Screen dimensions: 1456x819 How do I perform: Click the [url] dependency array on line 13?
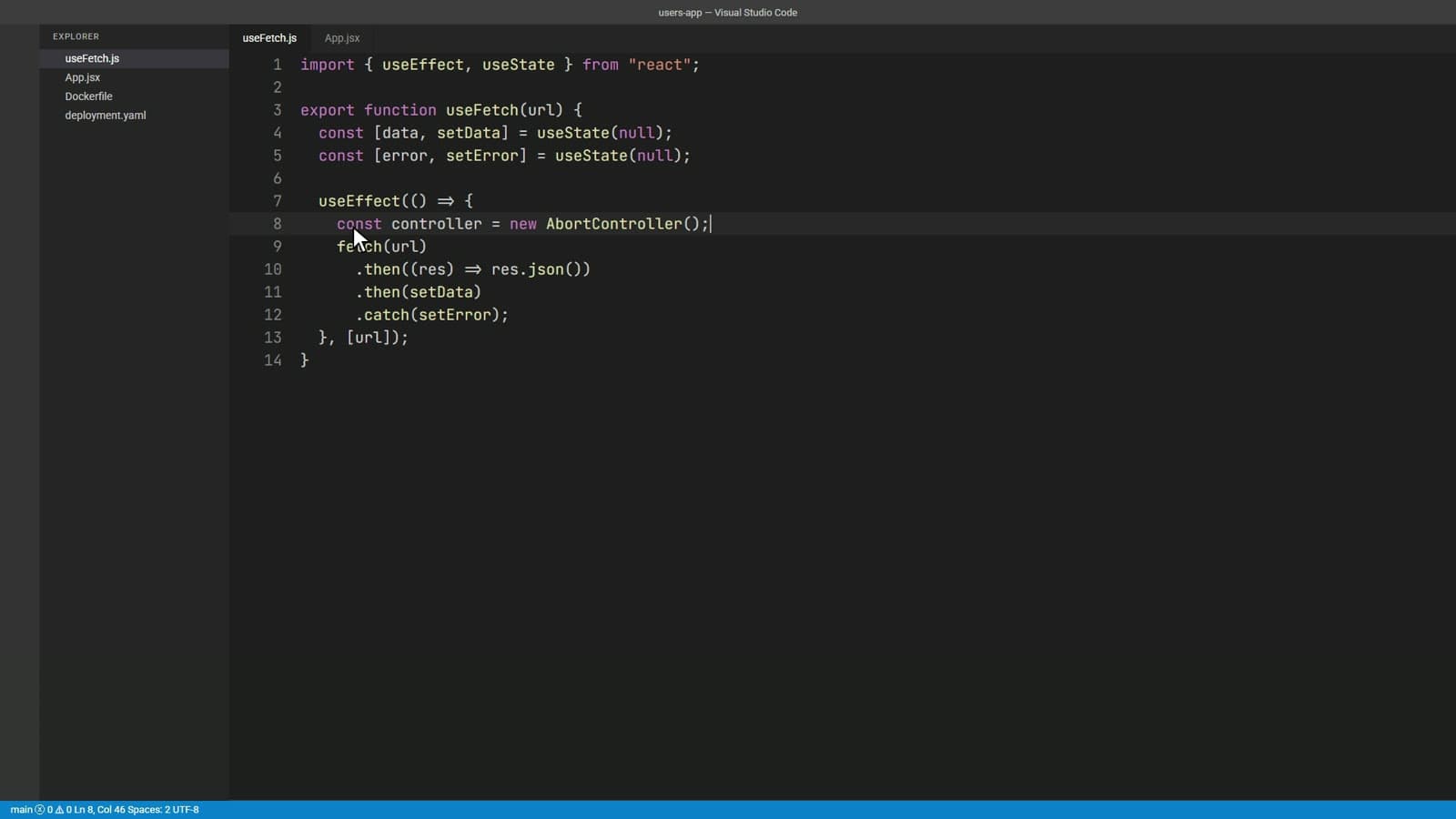pos(369,338)
